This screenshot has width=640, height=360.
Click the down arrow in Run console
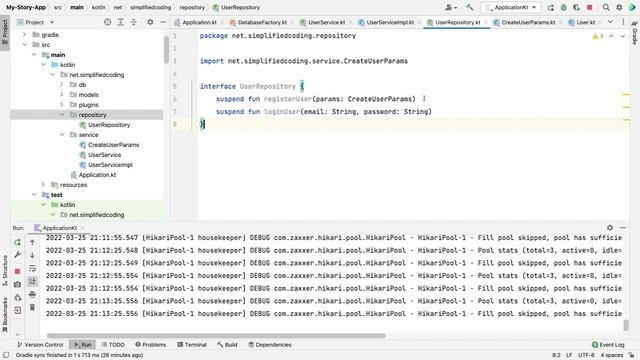[32, 255]
